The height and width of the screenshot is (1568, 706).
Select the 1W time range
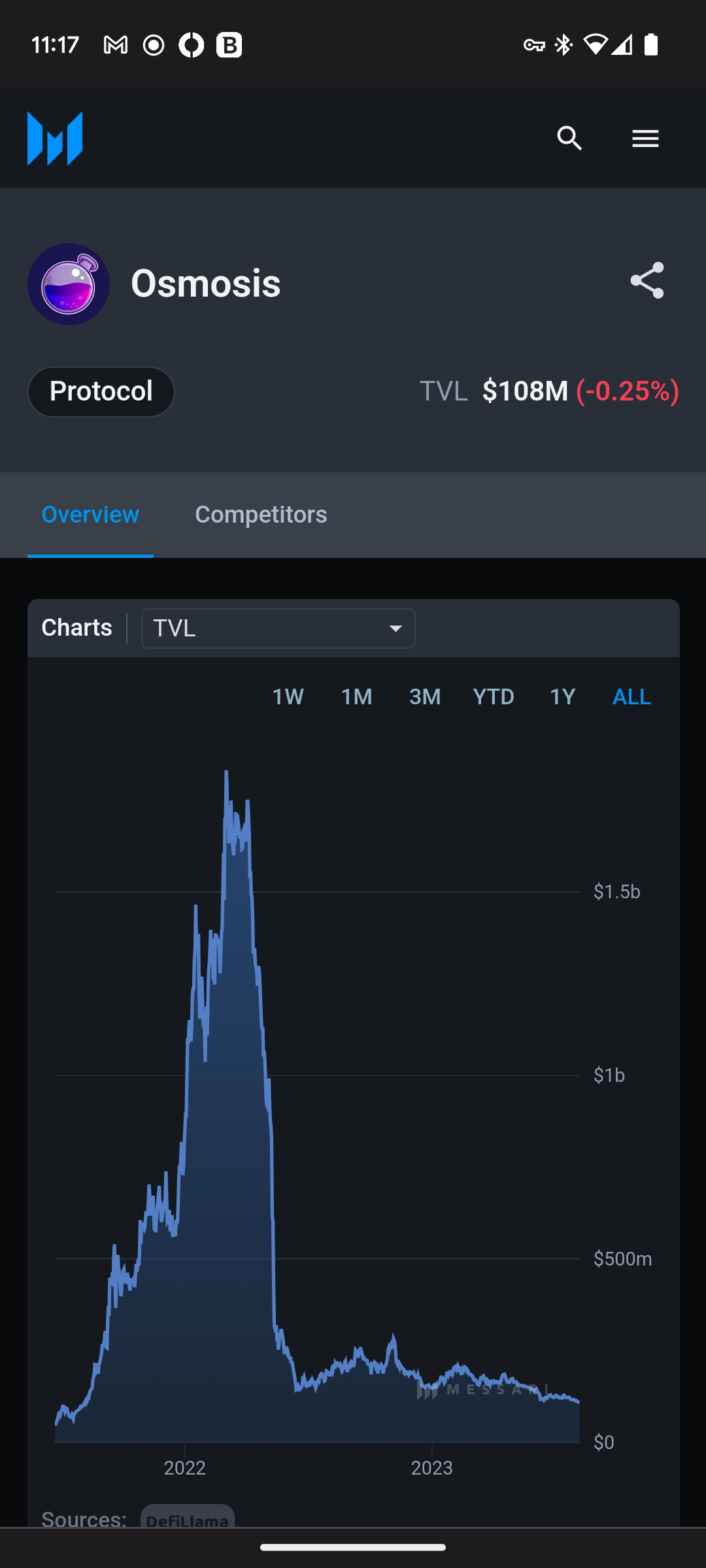point(288,697)
